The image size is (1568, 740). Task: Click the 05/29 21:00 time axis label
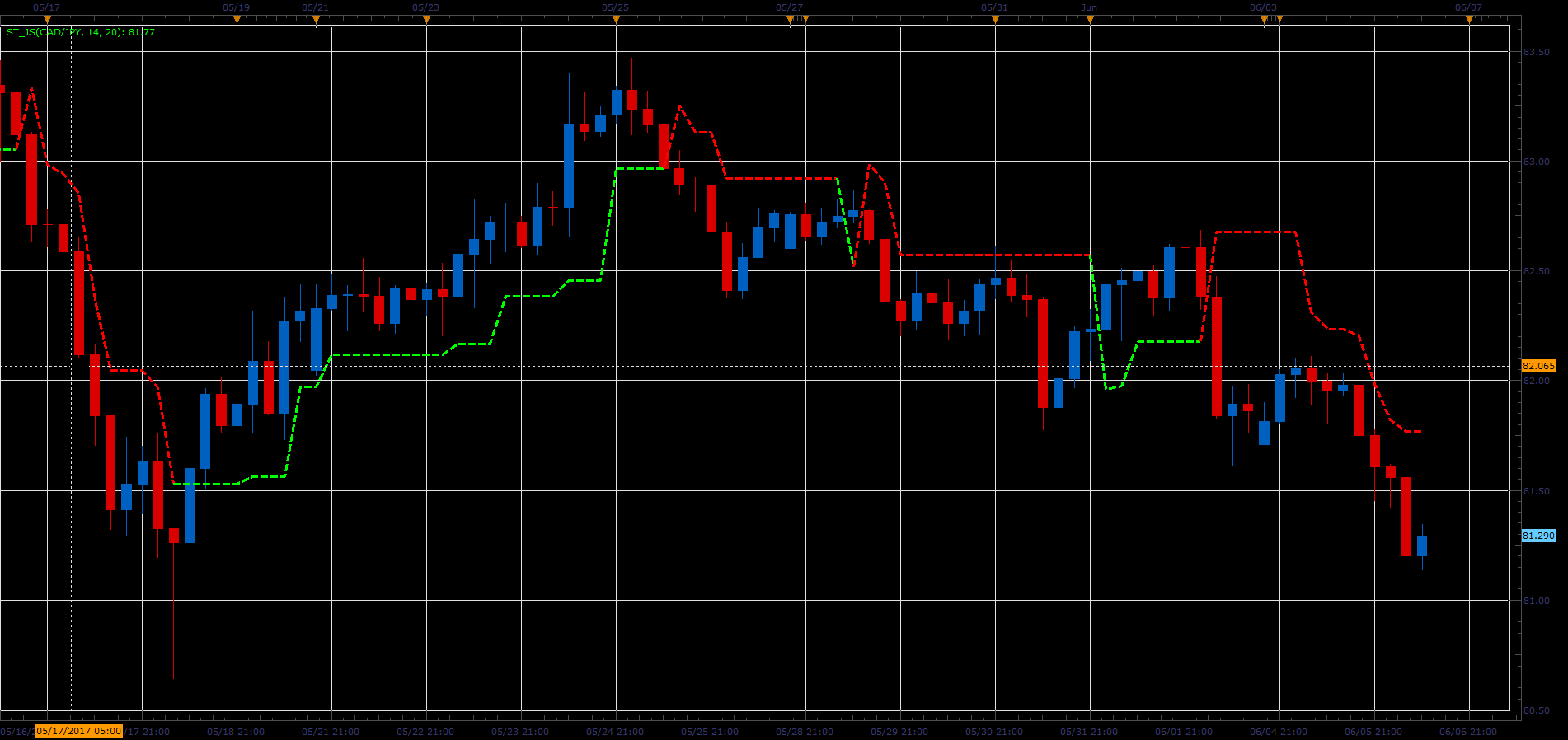[899, 732]
